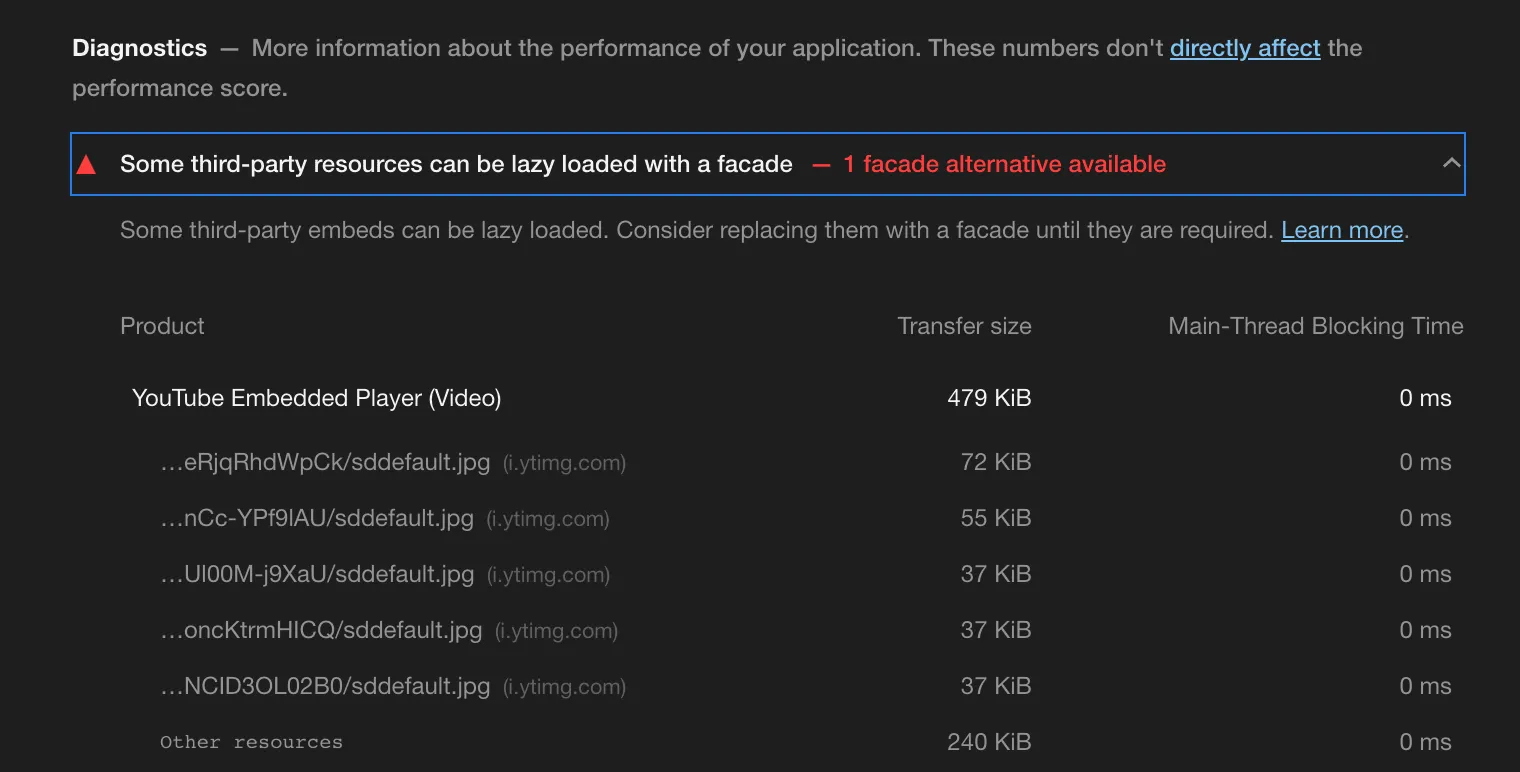Click the 72 KiB transfer size value
Screen dimensions: 1520x772
tap(995, 462)
